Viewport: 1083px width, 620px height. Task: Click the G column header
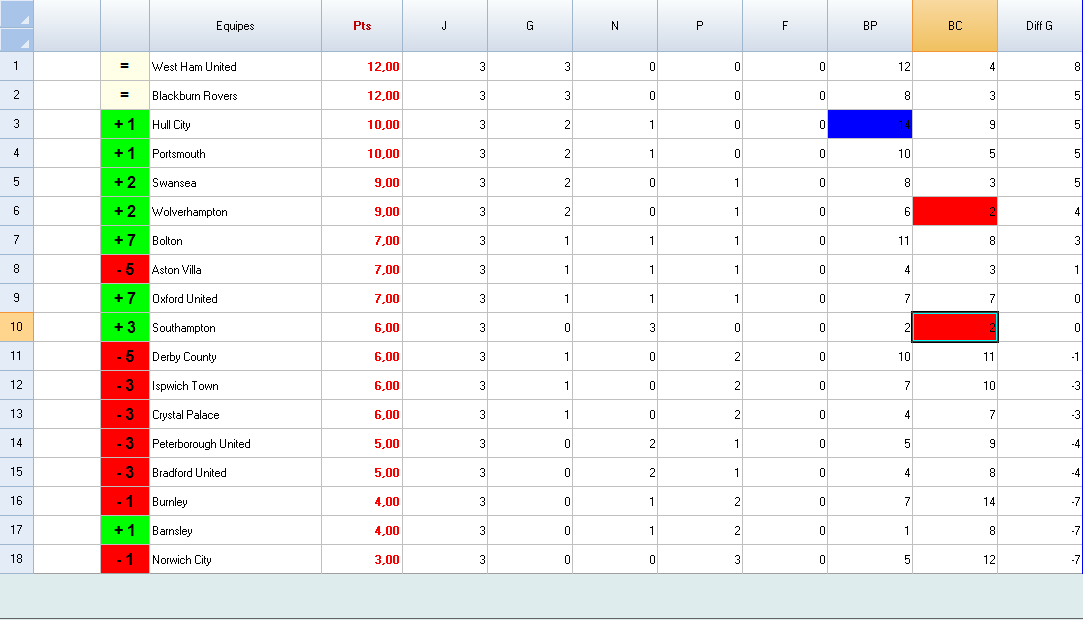(x=530, y=26)
